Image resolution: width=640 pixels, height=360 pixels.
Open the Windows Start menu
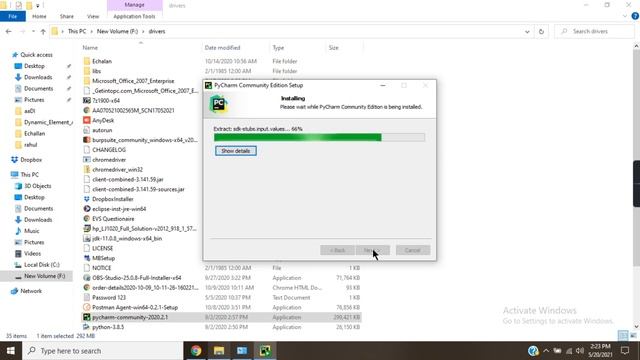click(11, 351)
